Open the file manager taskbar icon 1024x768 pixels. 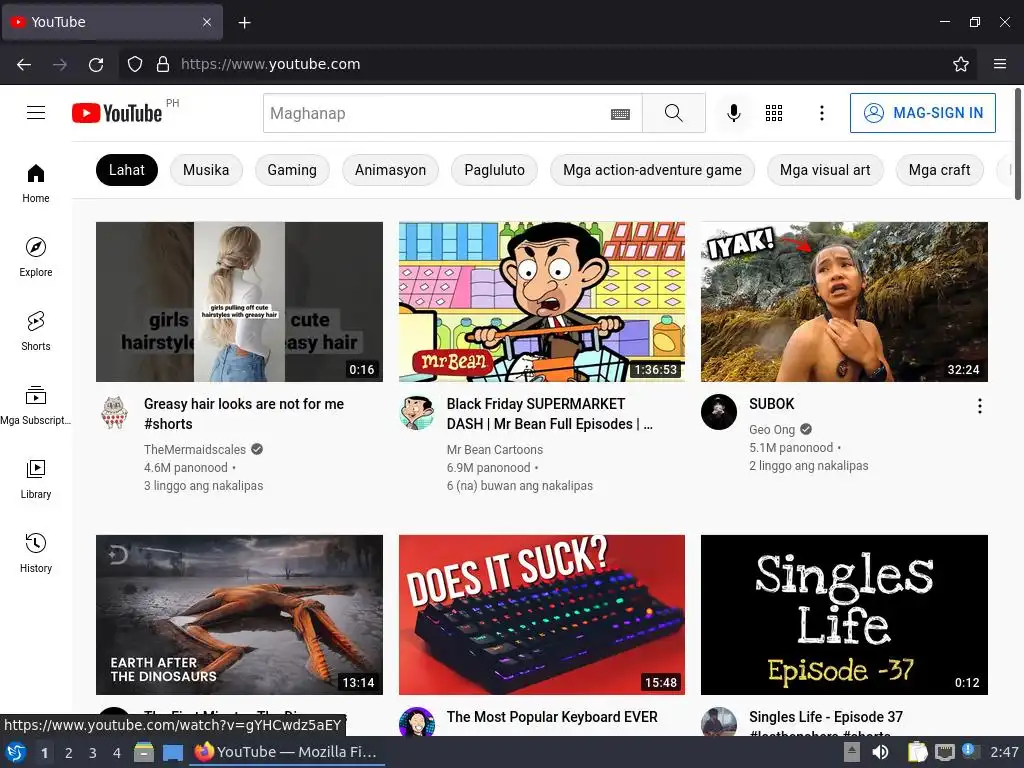[144, 752]
